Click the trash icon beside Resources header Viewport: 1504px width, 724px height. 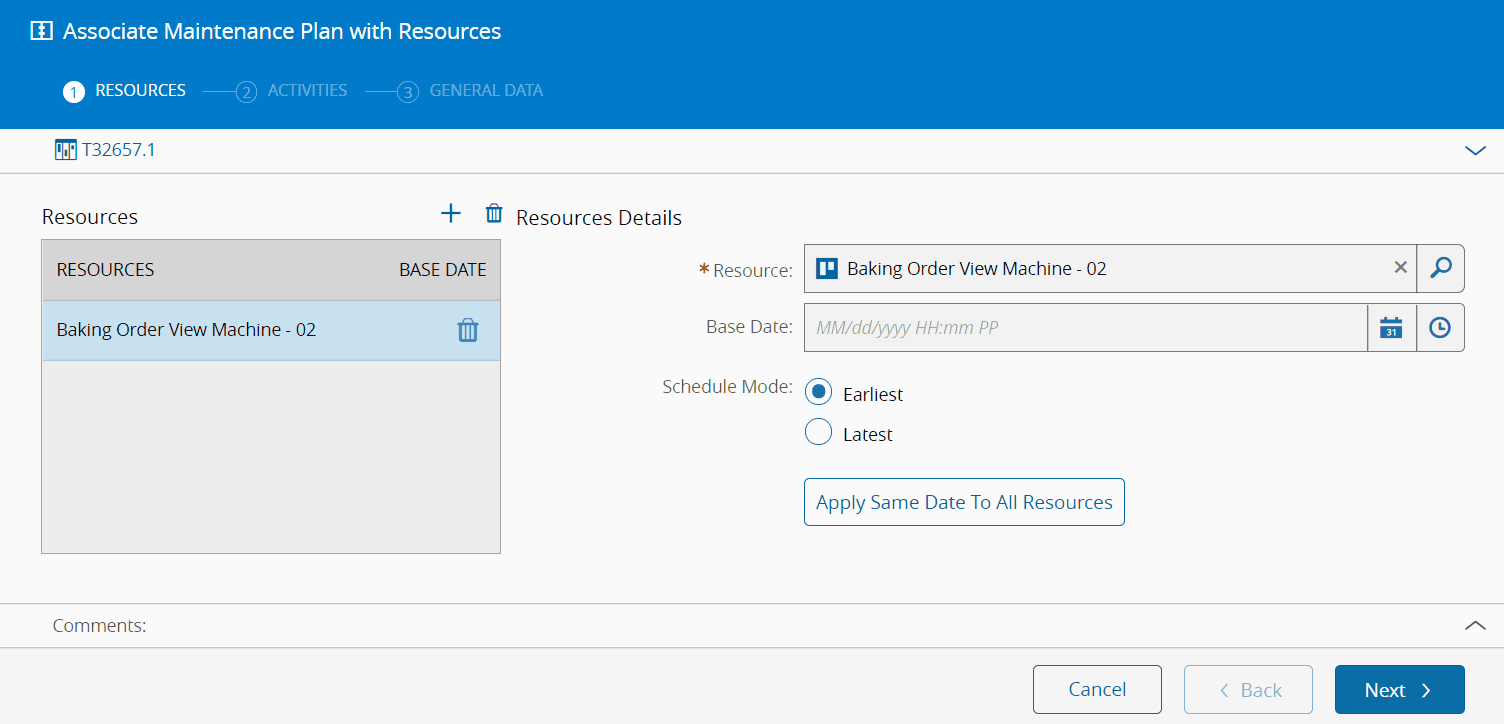tap(494, 213)
